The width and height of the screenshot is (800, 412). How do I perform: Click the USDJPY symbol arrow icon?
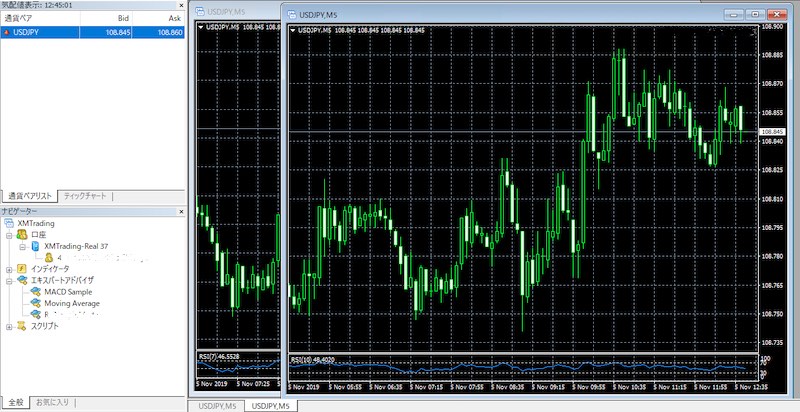7,32
